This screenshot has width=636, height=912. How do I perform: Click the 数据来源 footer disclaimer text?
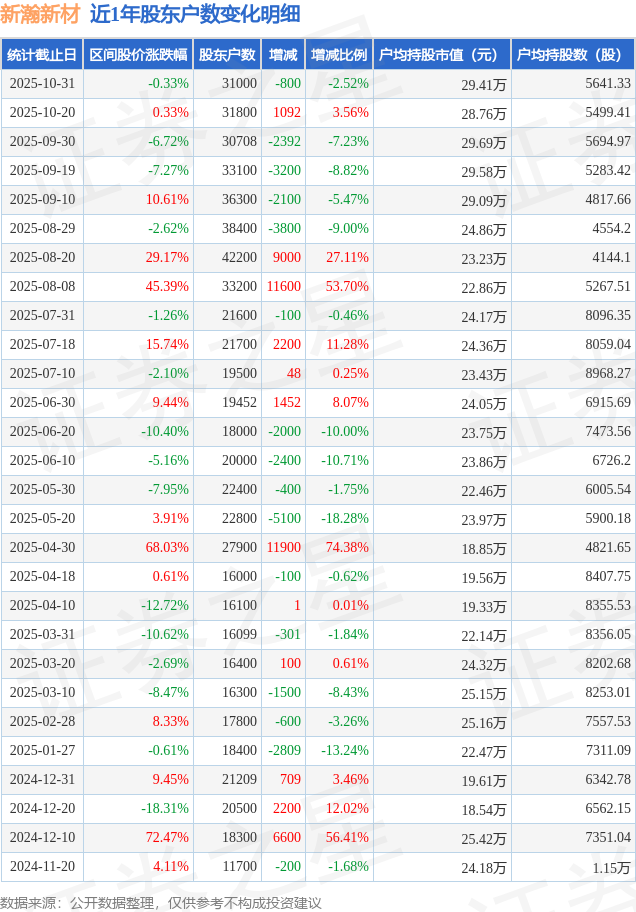click(x=161, y=902)
